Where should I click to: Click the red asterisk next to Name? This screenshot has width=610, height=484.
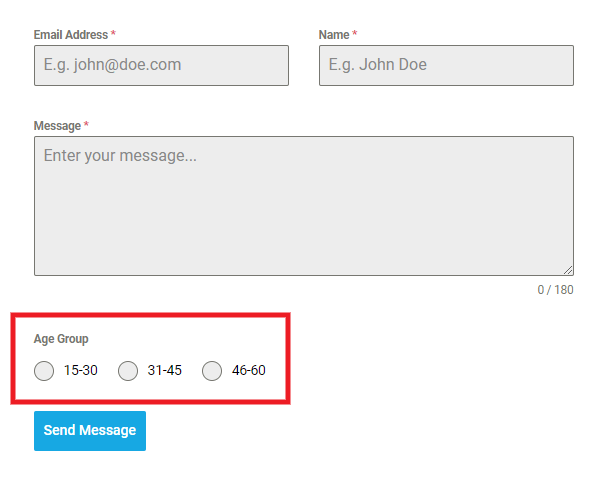(354, 33)
